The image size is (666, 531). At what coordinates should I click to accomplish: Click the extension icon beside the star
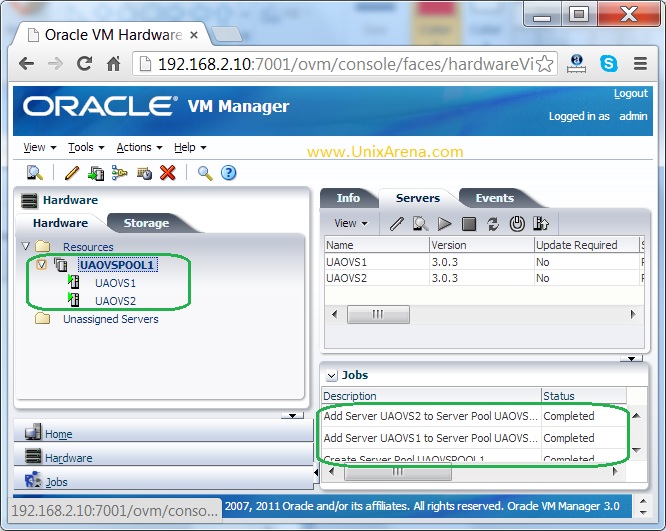point(576,64)
